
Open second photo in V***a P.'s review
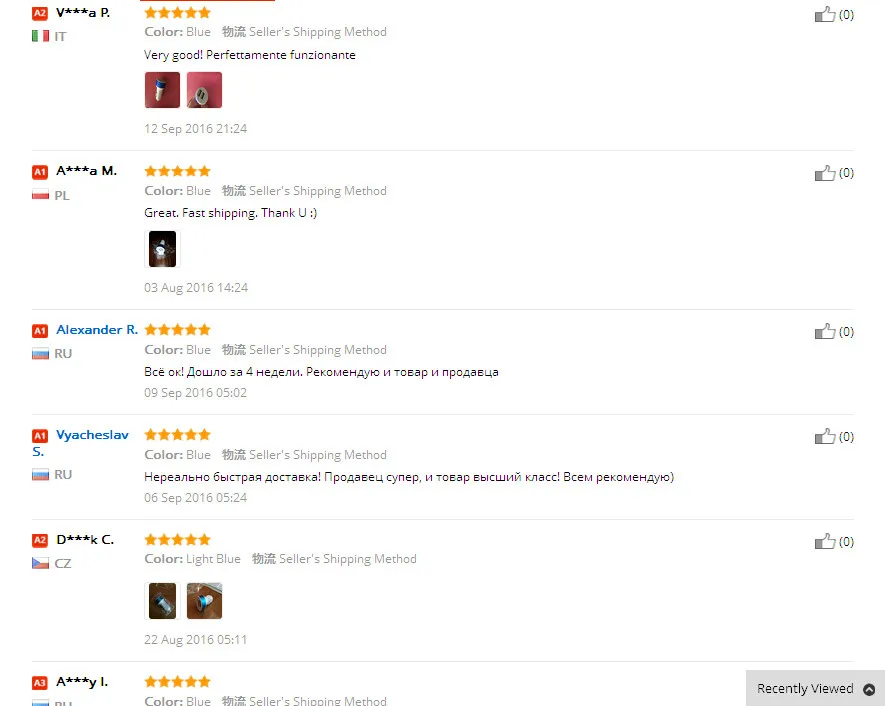pyautogui.click(x=204, y=90)
